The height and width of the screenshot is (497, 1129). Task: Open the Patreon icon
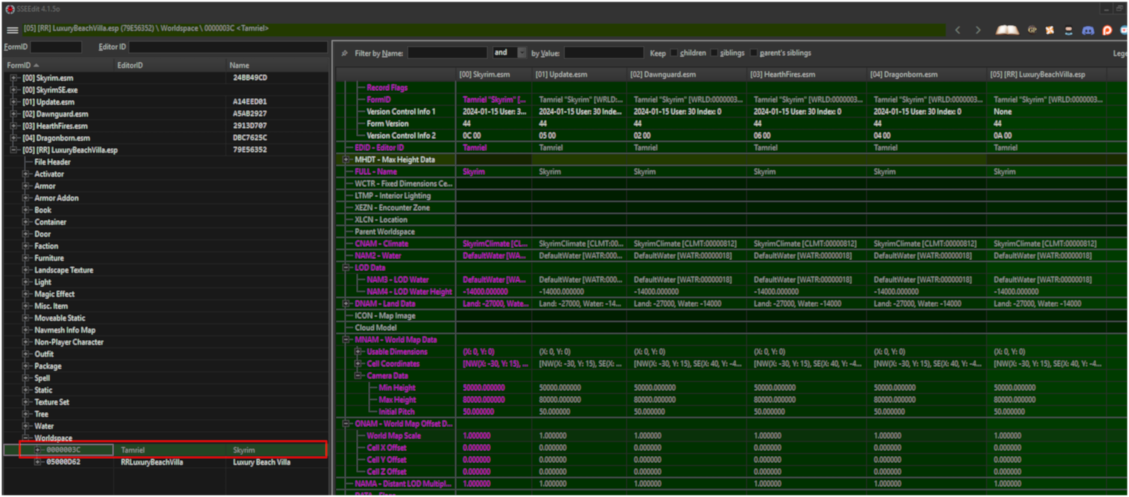click(x=1107, y=30)
